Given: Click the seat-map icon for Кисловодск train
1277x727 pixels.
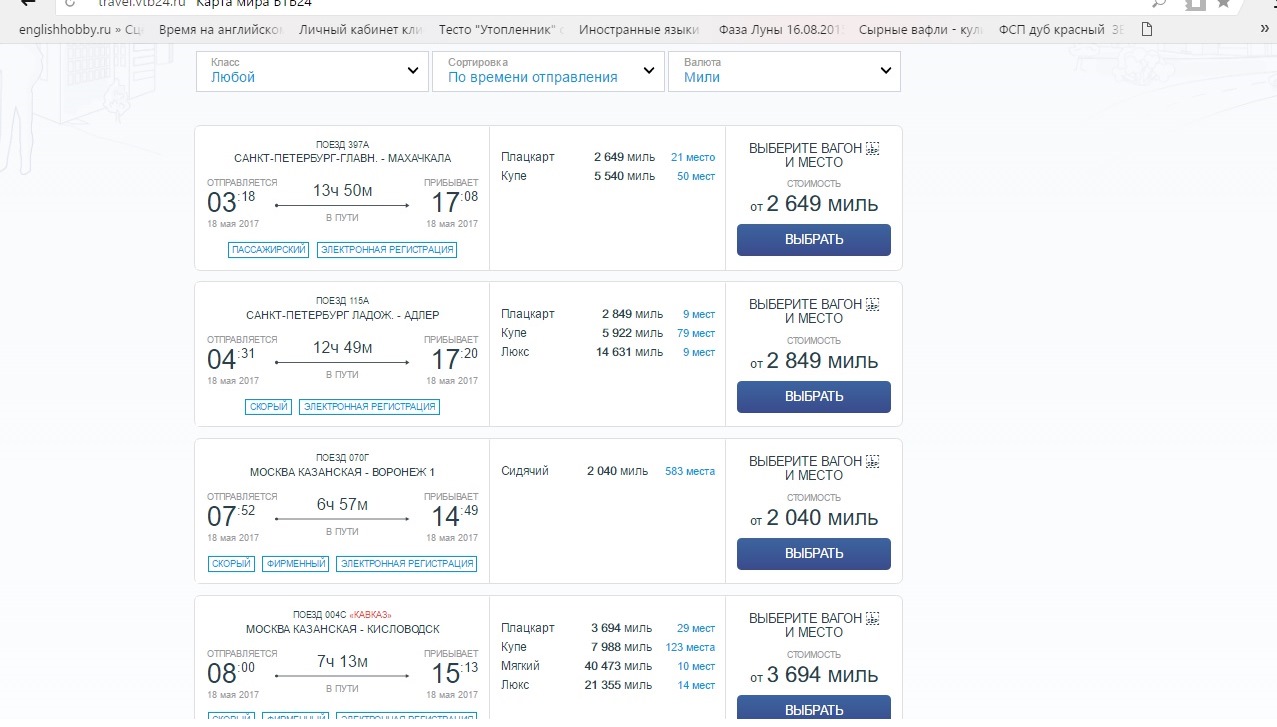Looking at the screenshot, I should click(872, 618).
